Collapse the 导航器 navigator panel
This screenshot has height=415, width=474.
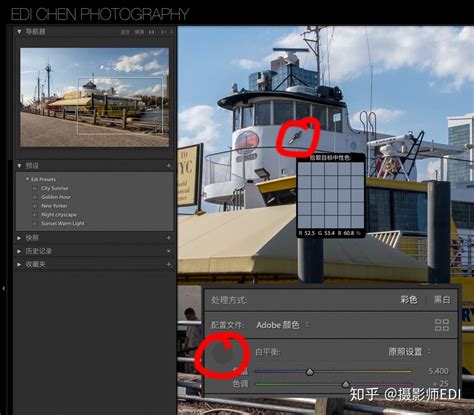coord(19,32)
